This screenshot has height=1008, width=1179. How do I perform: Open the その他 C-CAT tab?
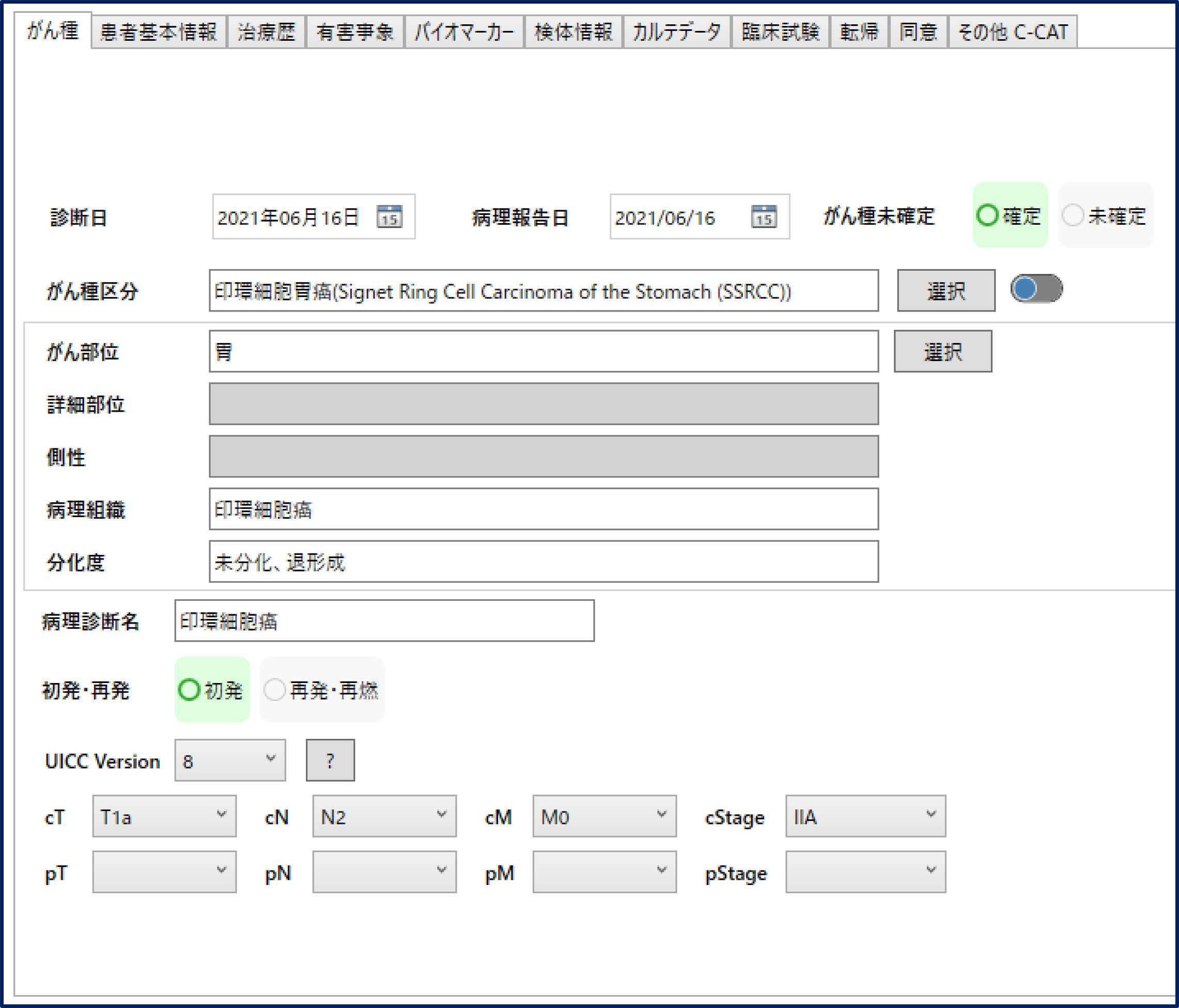pos(1013,32)
